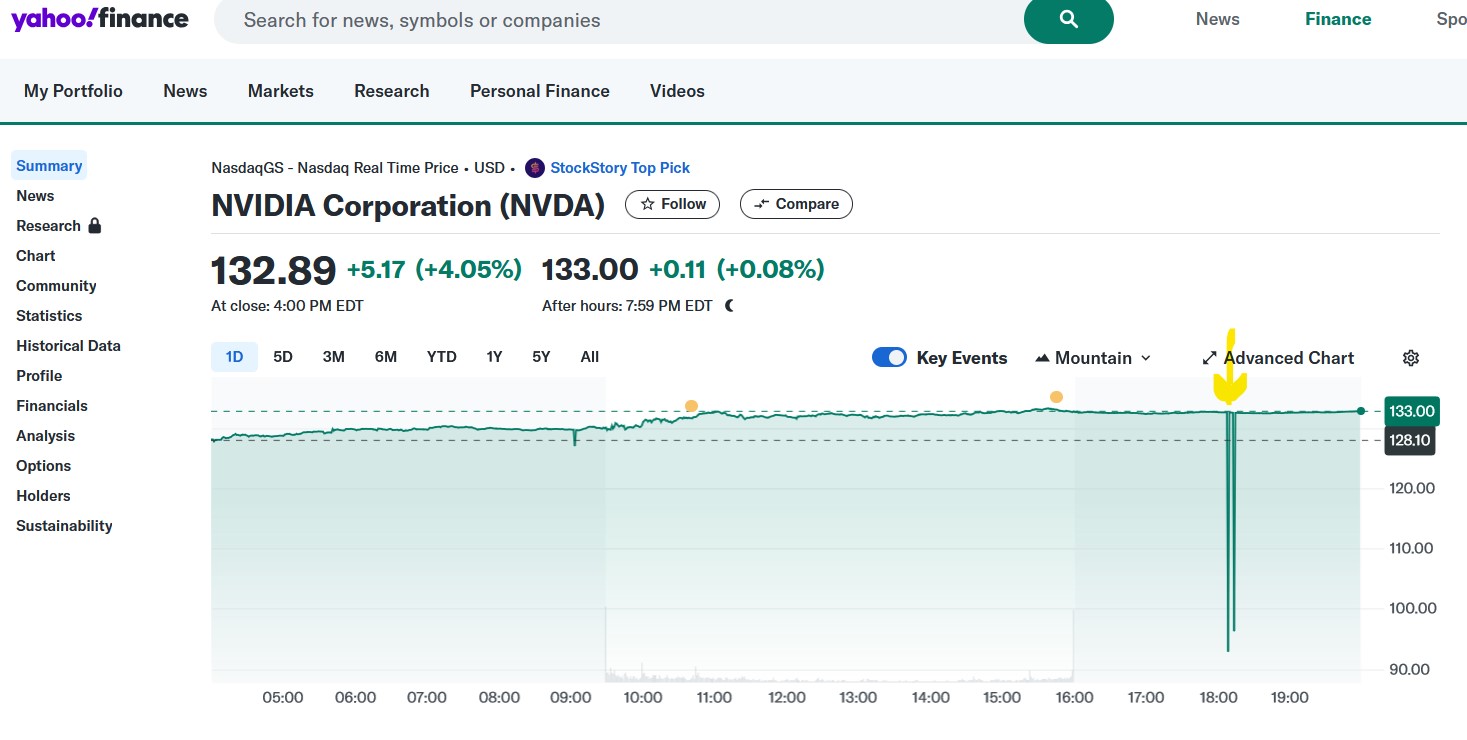Open the chart settings gear icon
The width and height of the screenshot is (1467, 740).
click(x=1410, y=357)
